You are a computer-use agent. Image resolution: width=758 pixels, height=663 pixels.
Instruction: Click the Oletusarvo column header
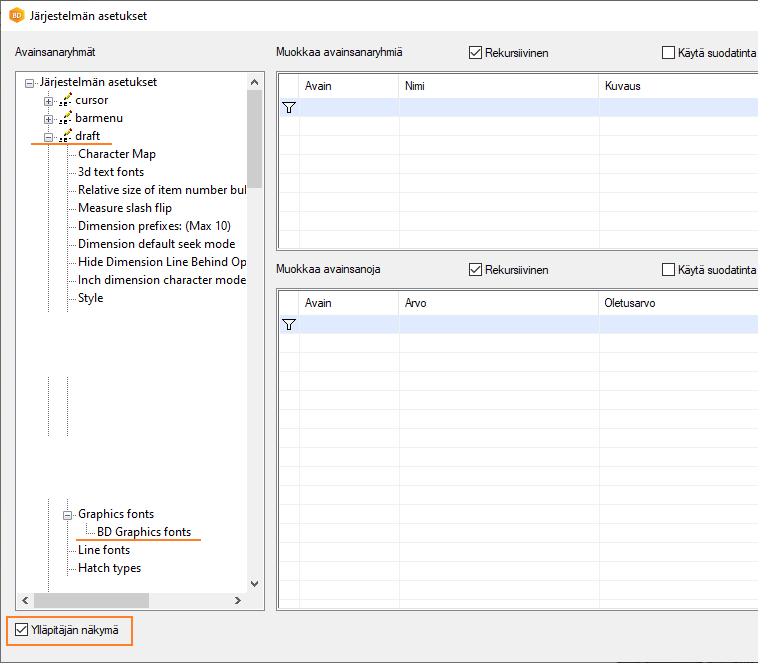point(676,303)
